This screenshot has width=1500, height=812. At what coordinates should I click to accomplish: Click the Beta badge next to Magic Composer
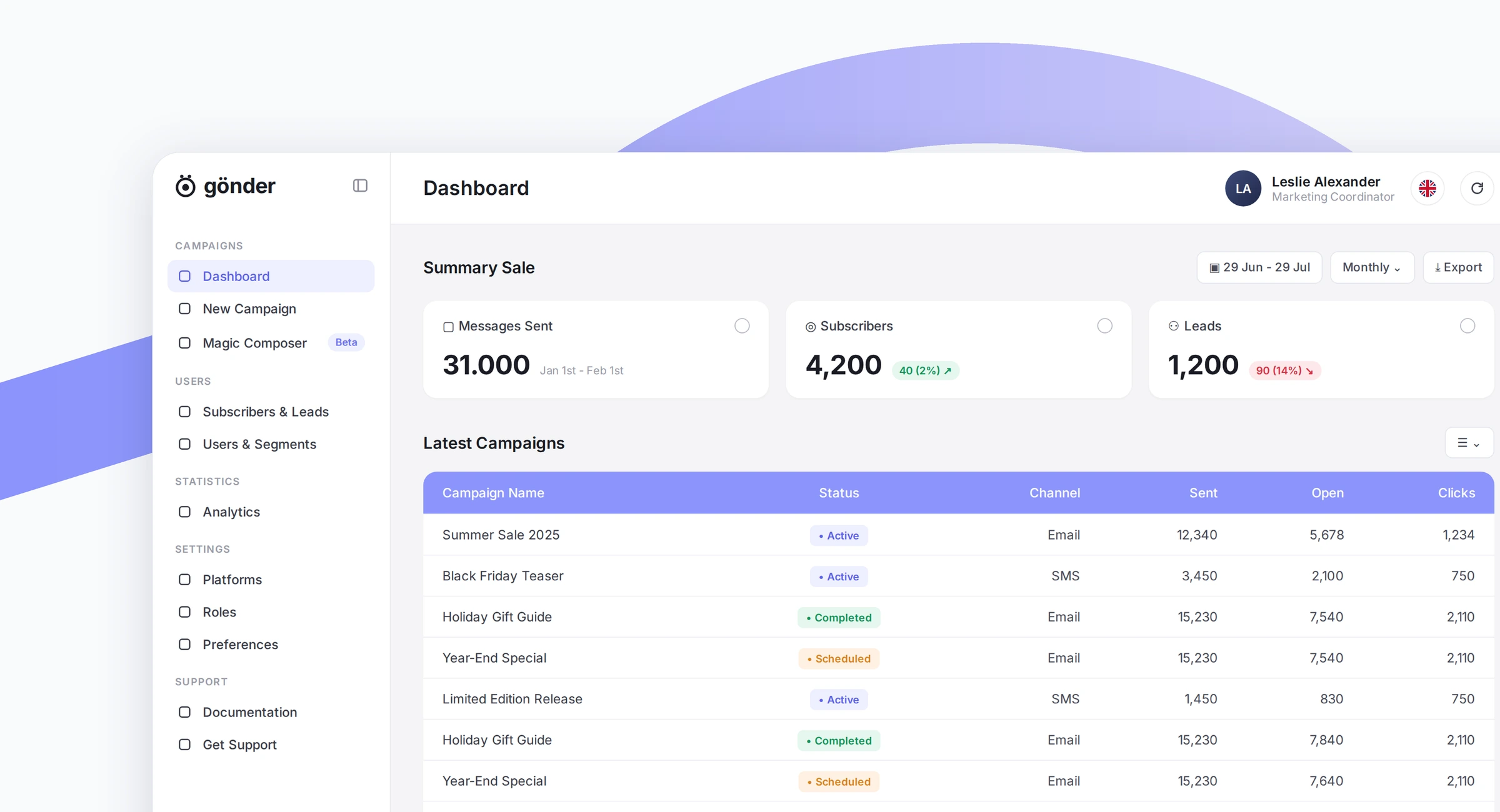346,342
